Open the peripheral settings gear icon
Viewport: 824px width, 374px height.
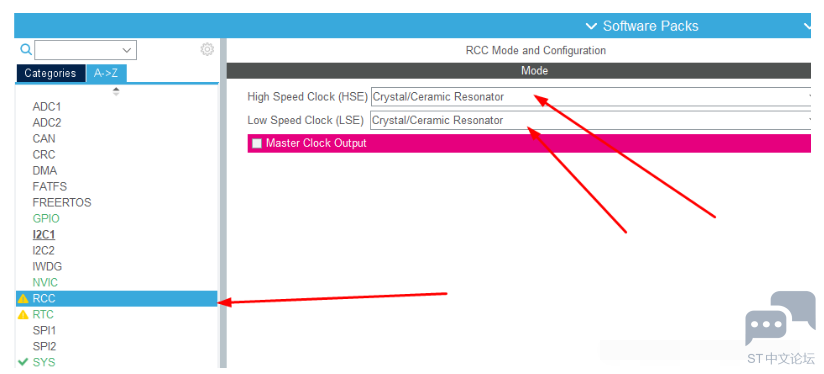tap(207, 49)
